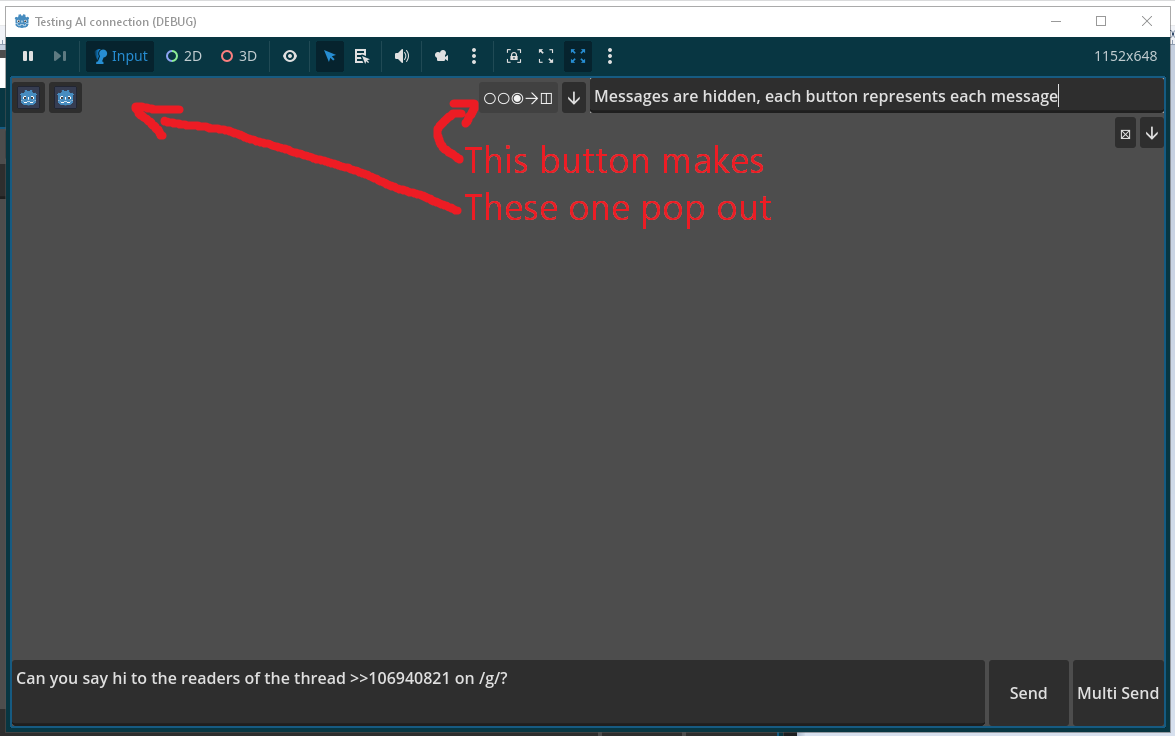Click the crossed box icon button
The height and width of the screenshot is (736, 1175).
coord(1125,134)
